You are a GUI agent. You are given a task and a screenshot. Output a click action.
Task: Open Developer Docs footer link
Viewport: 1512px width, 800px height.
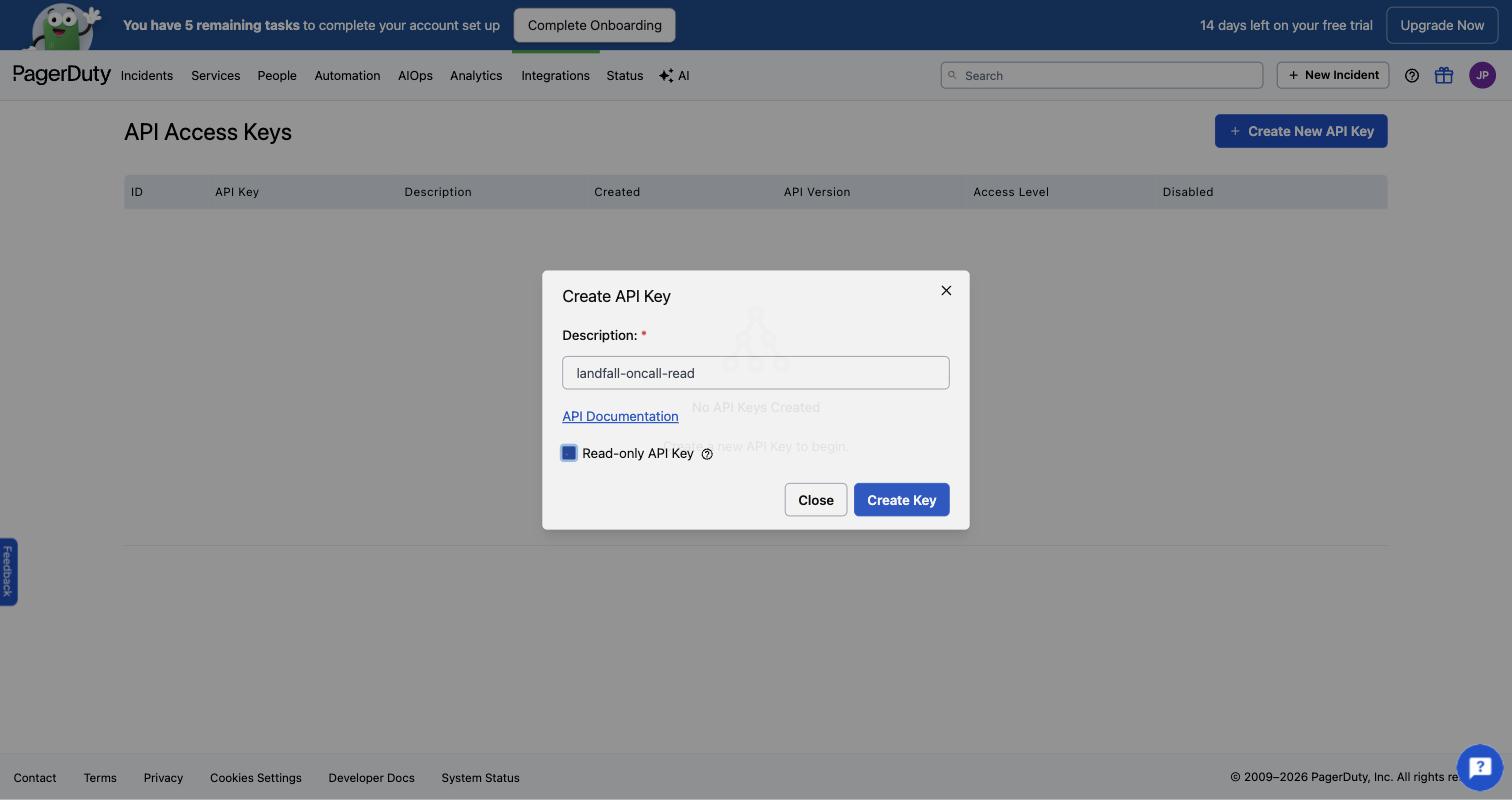tap(371, 778)
